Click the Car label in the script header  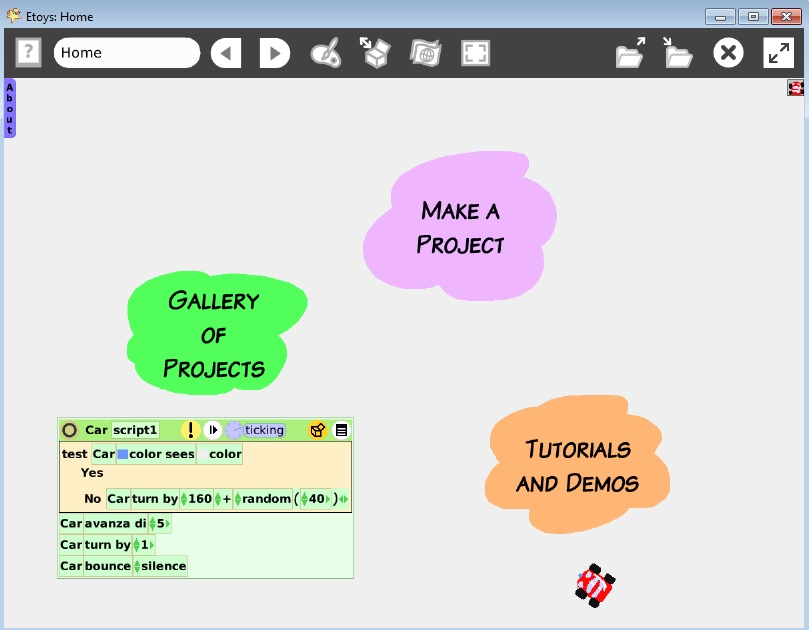click(x=96, y=430)
